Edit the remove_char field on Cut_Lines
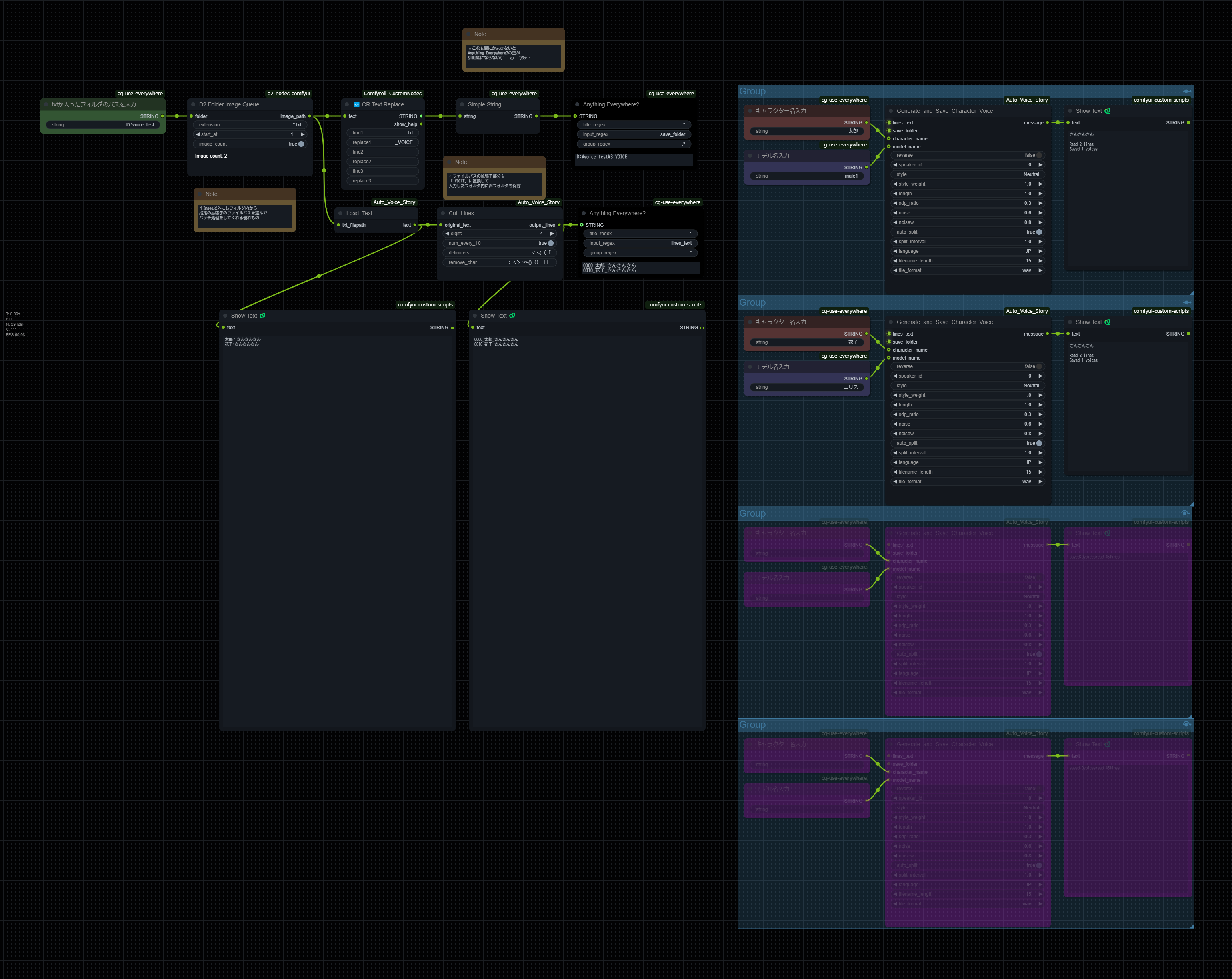The width and height of the screenshot is (1232, 979). 500,262
